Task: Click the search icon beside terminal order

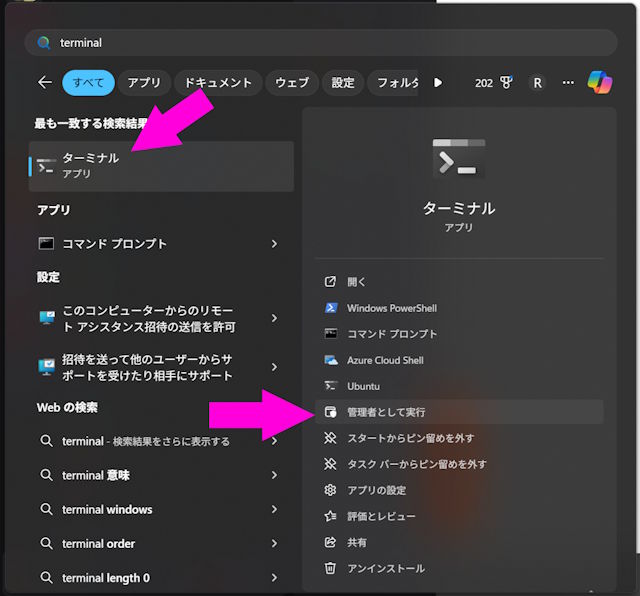Action: click(47, 543)
